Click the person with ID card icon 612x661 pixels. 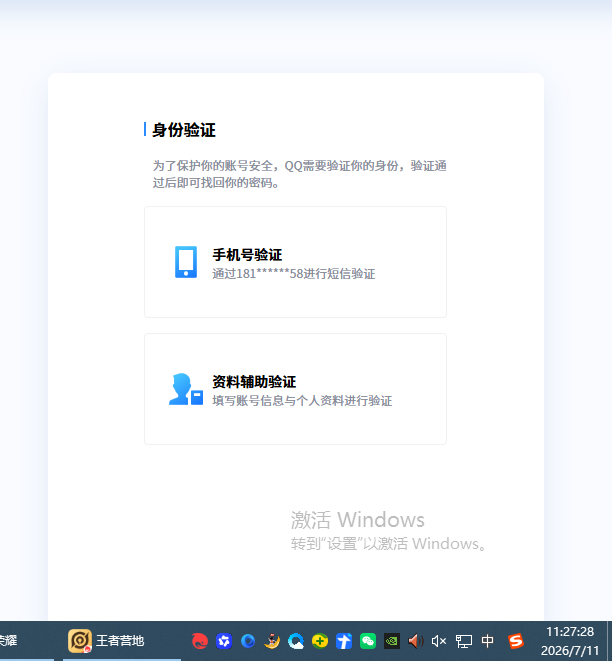coord(186,389)
